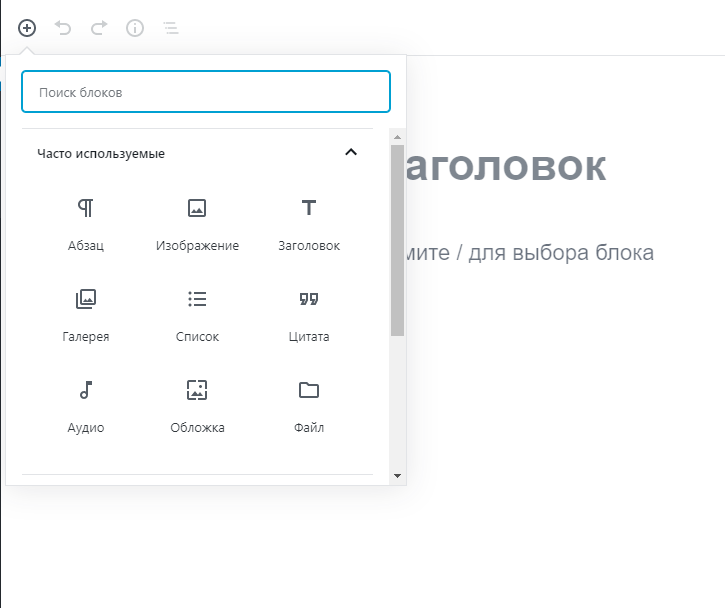Viewport: 725px width, 608px height.
Task: Click the scrollbar up arrow in block list
Action: click(397, 136)
